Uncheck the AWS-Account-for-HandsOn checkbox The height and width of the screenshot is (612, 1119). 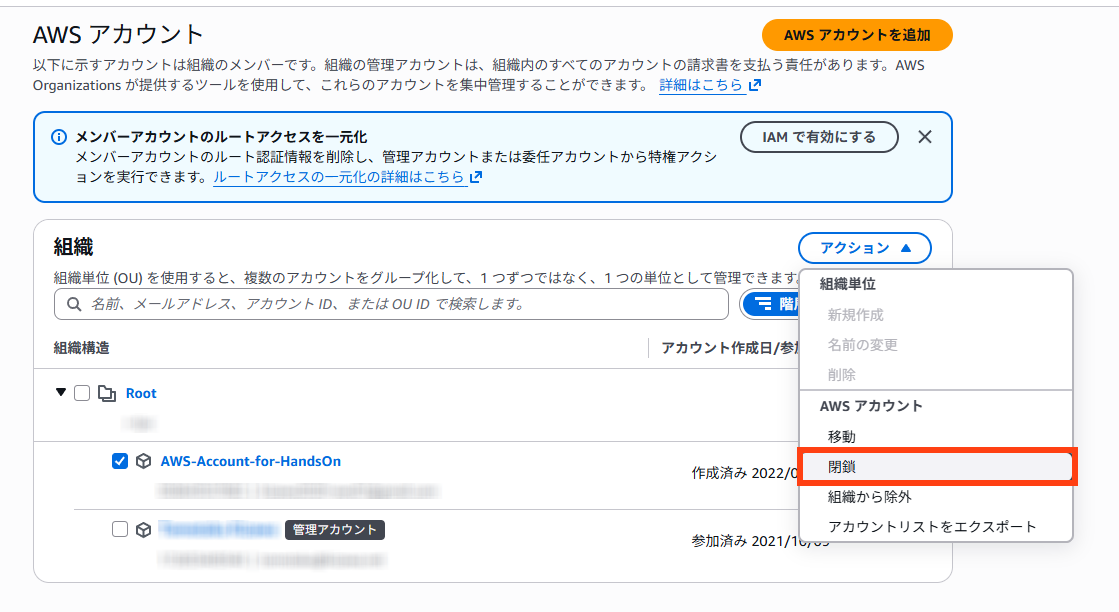(x=120, y=461)
